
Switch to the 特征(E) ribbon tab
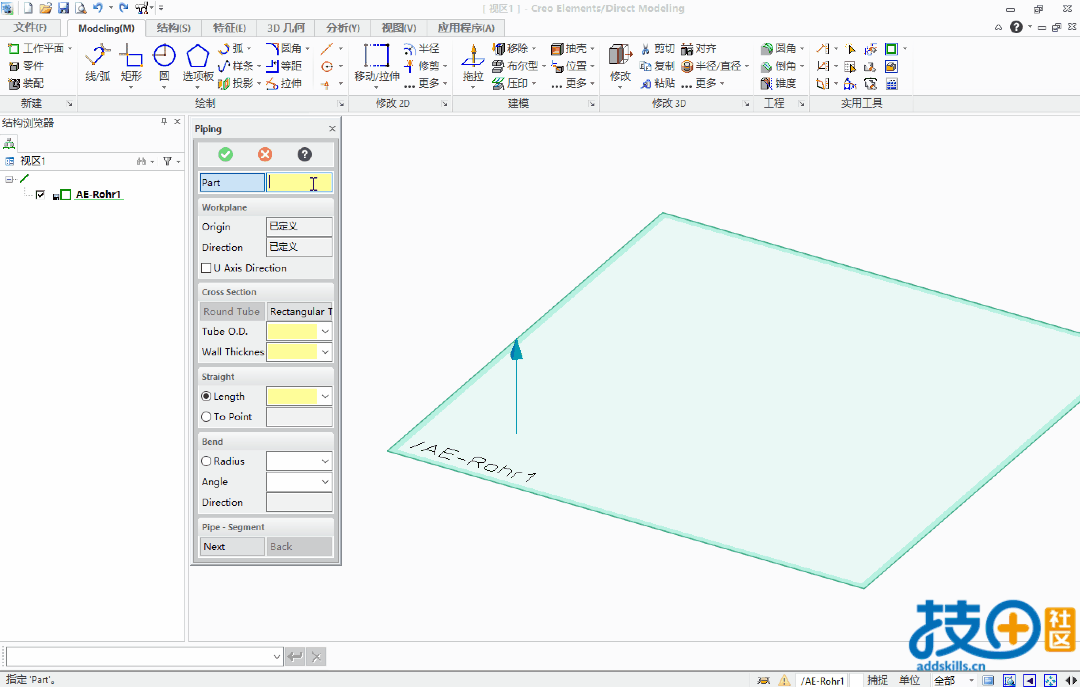[229, 28]
